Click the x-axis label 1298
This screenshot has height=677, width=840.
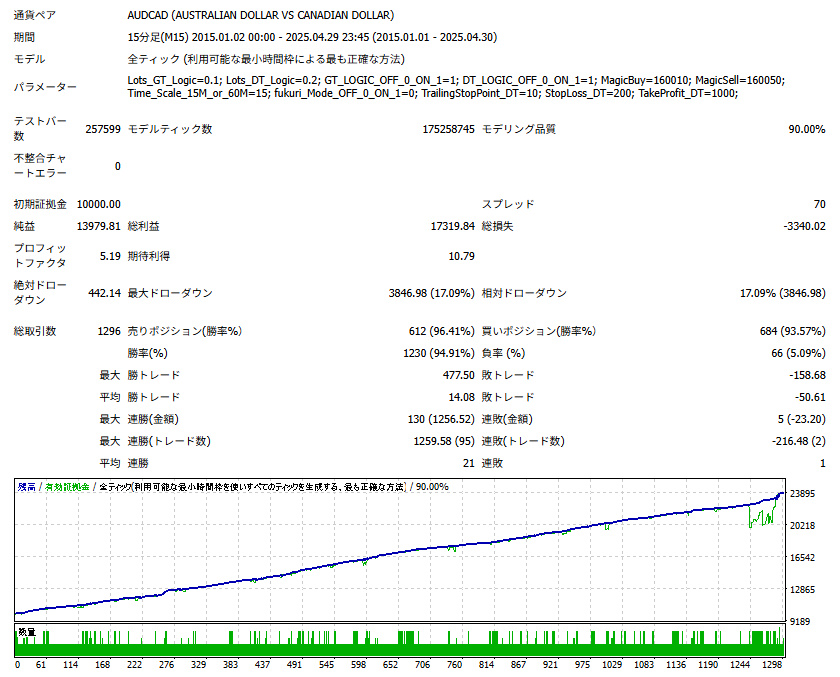pos(772,665)
